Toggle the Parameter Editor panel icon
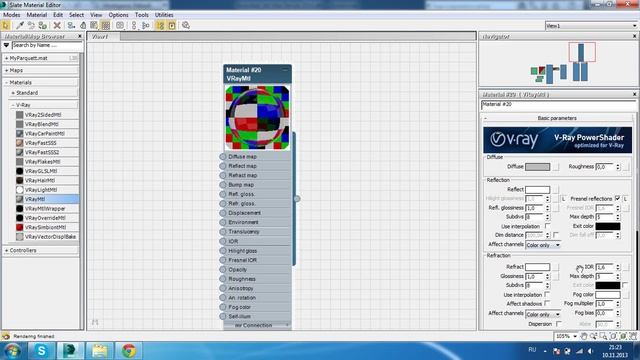The height and width of the screenshot is (360, 640). click(172, 25)
